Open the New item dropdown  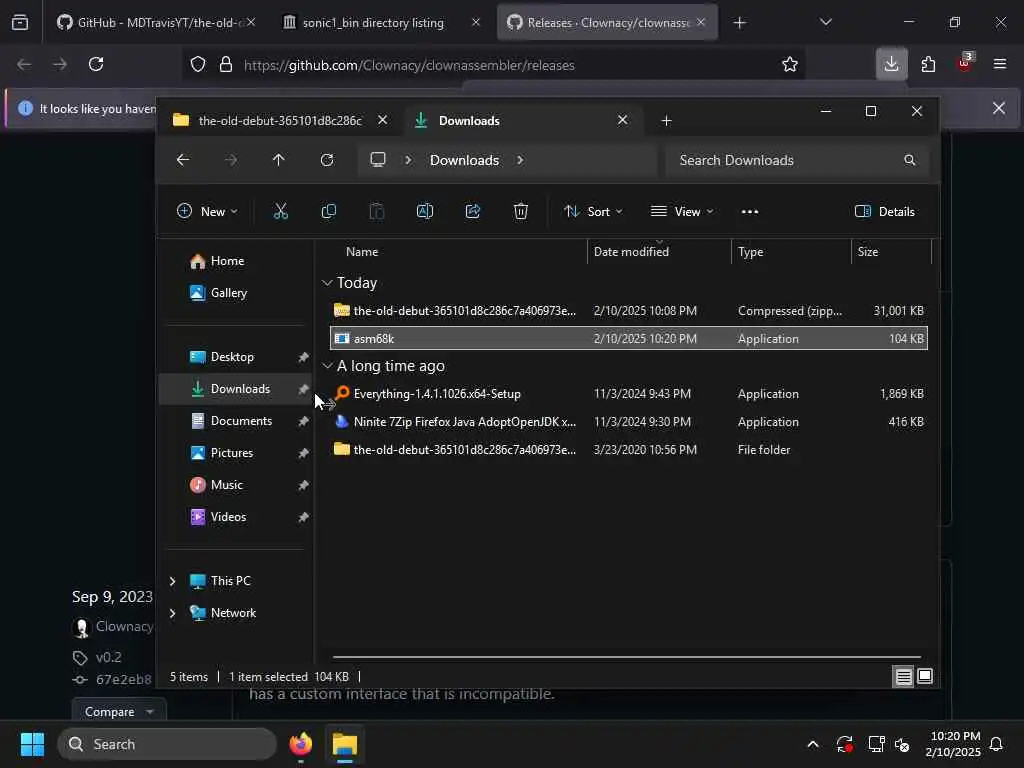click(208, 212)
